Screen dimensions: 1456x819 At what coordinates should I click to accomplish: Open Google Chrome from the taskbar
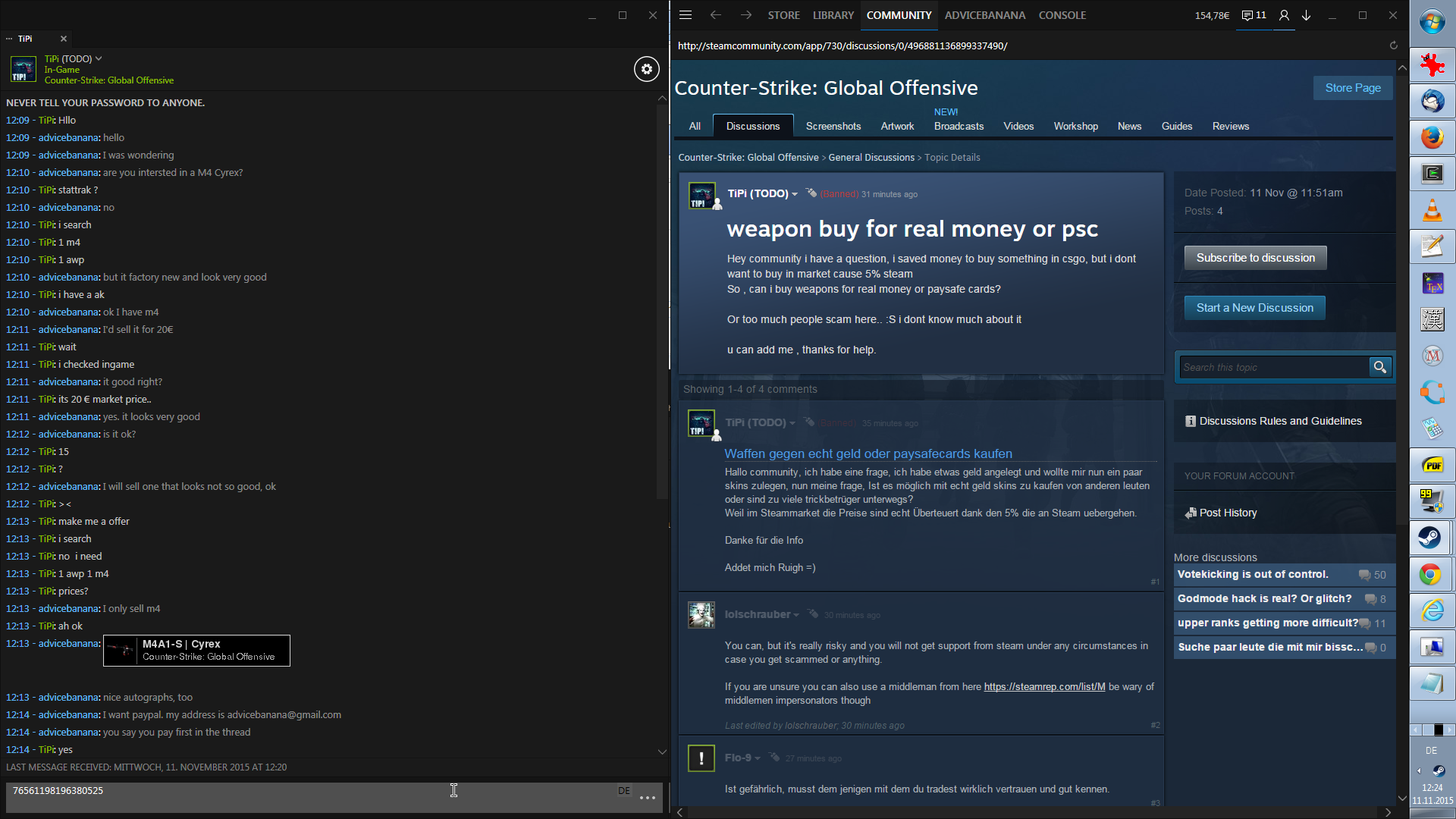coord(1431,575)
